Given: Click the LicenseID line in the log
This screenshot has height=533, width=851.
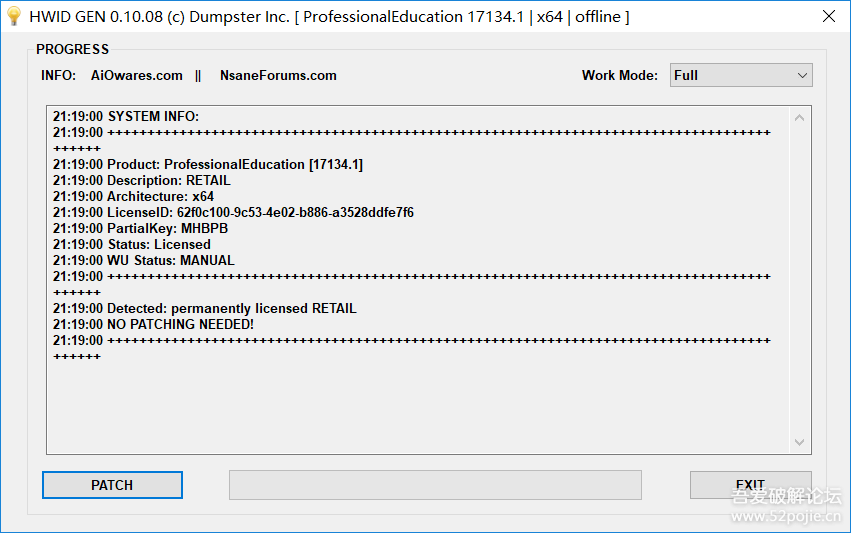Looking at the screenshot, I should click(233, 212).
